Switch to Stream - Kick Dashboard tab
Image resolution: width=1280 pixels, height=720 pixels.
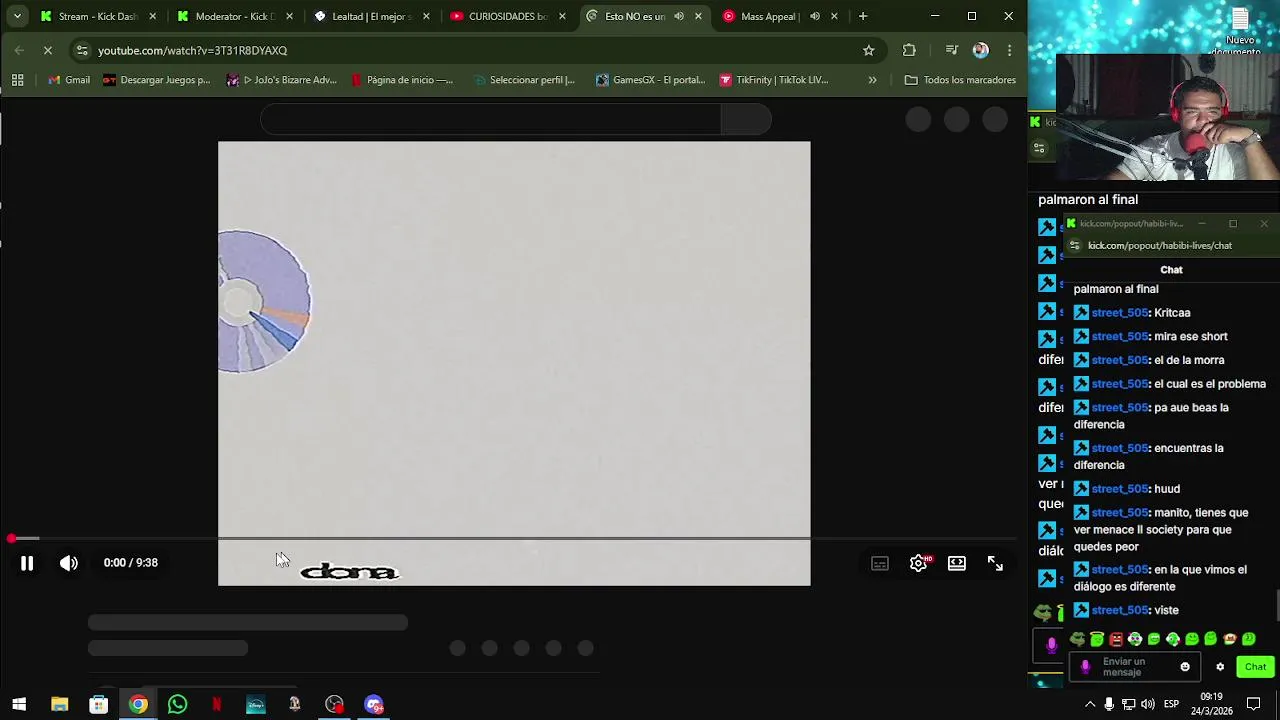(x=96, y=16)
